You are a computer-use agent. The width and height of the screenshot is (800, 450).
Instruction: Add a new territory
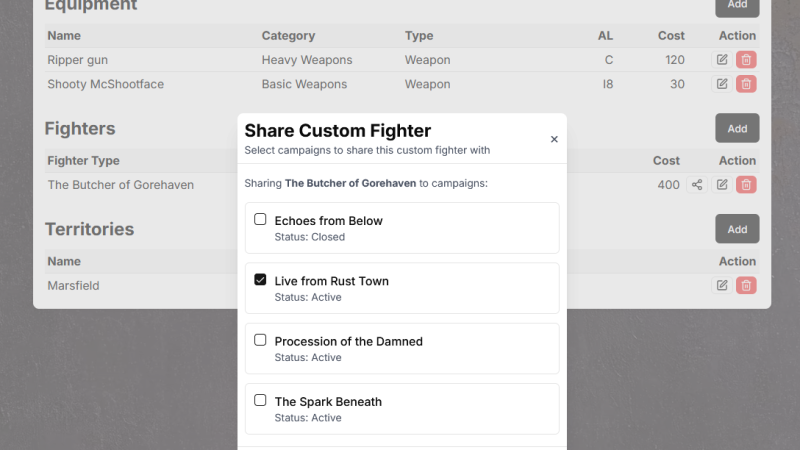click(737, 229)
